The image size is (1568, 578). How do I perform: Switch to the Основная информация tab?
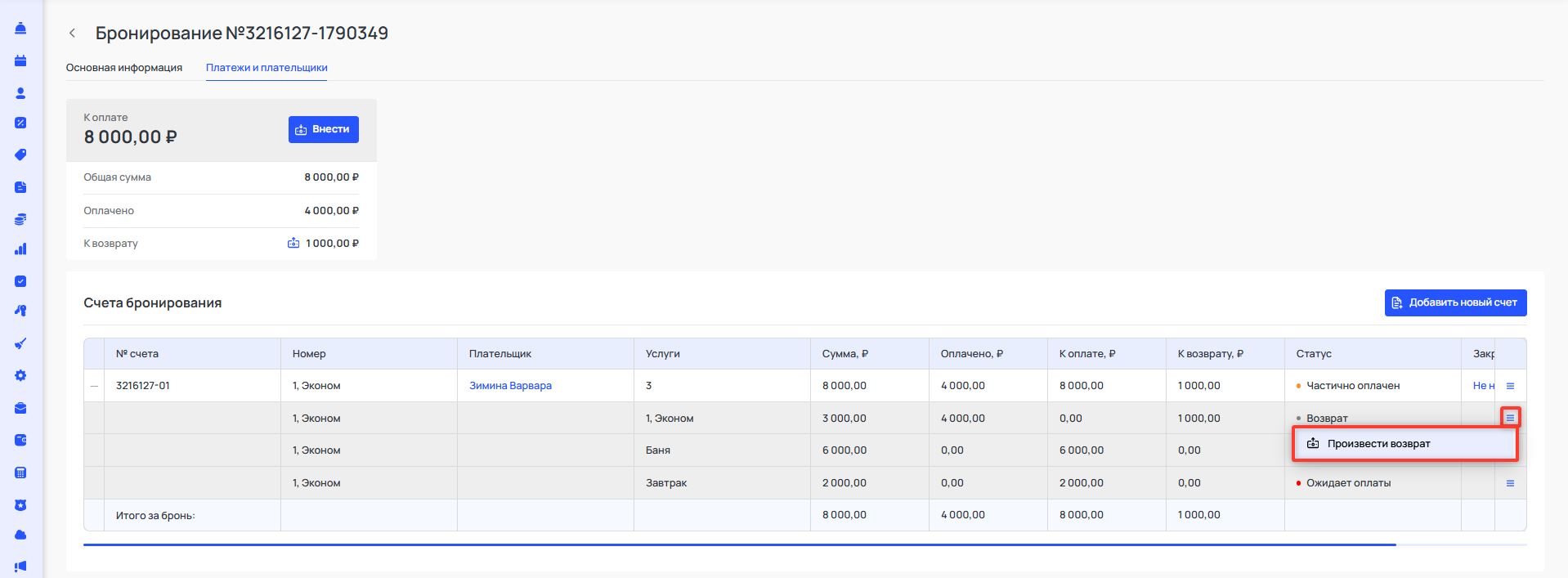124,68
